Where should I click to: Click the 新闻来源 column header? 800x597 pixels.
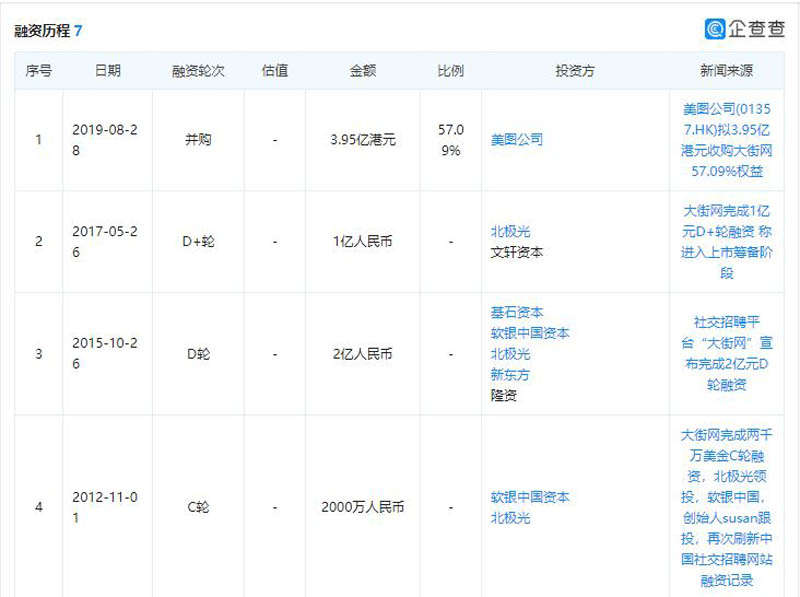click(x=727, y=71)
